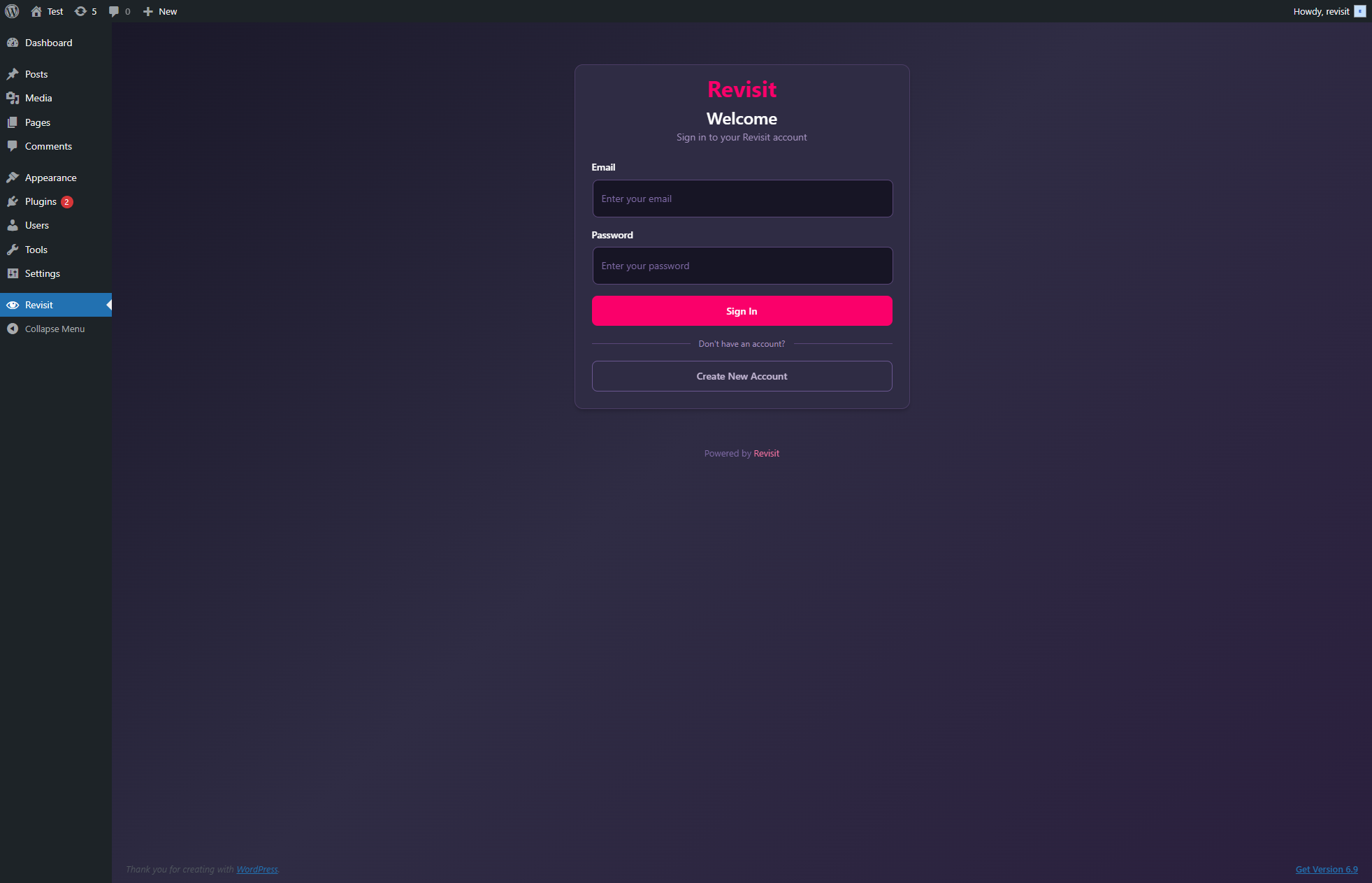Open the Dashboard menu icon
The image size is (1372, 883).
pos(13,43)
